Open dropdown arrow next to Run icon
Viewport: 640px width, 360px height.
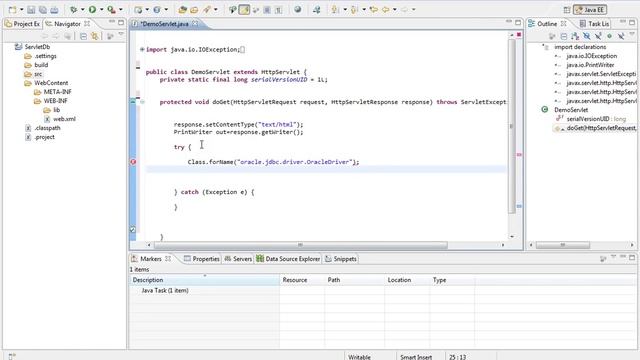pos(101,9)
